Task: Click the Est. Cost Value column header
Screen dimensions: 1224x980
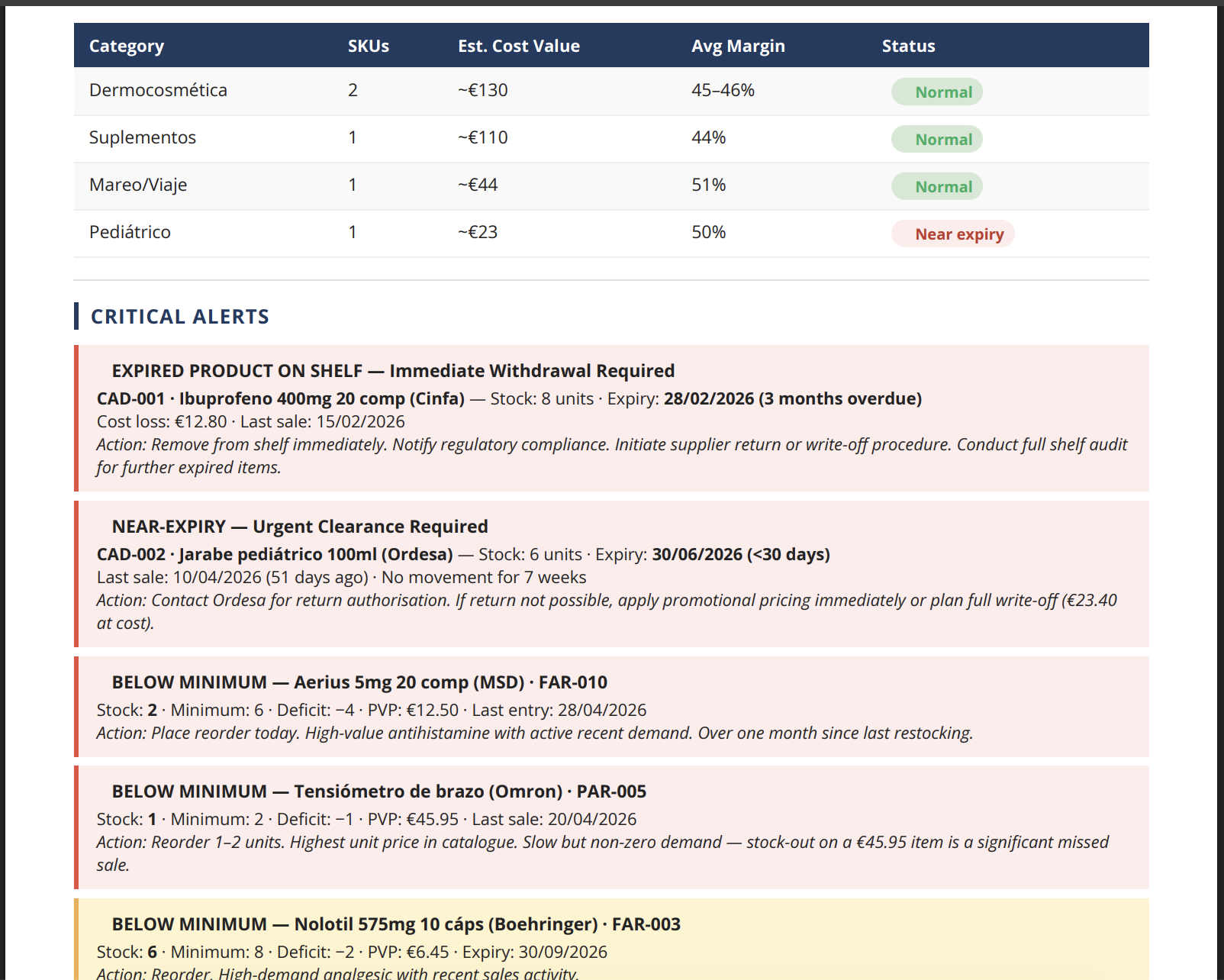Action: point(519,46)
